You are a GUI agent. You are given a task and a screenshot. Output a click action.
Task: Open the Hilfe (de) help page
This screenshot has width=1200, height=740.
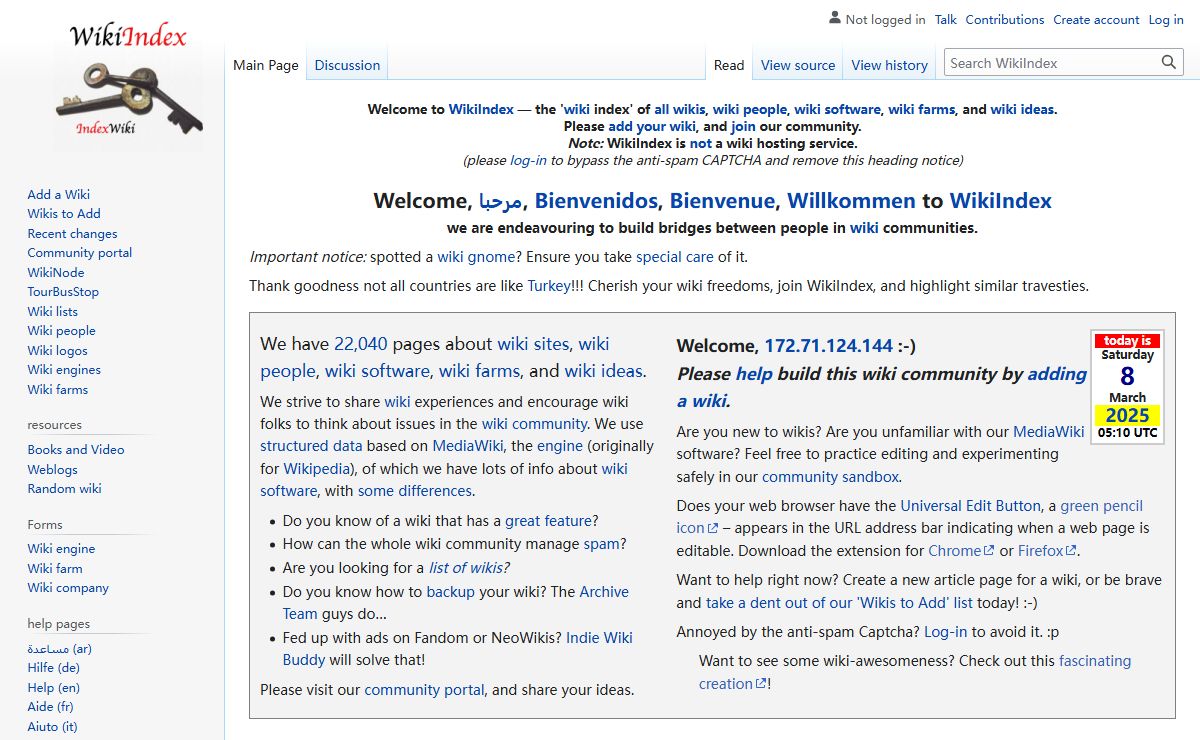[53, 667]
